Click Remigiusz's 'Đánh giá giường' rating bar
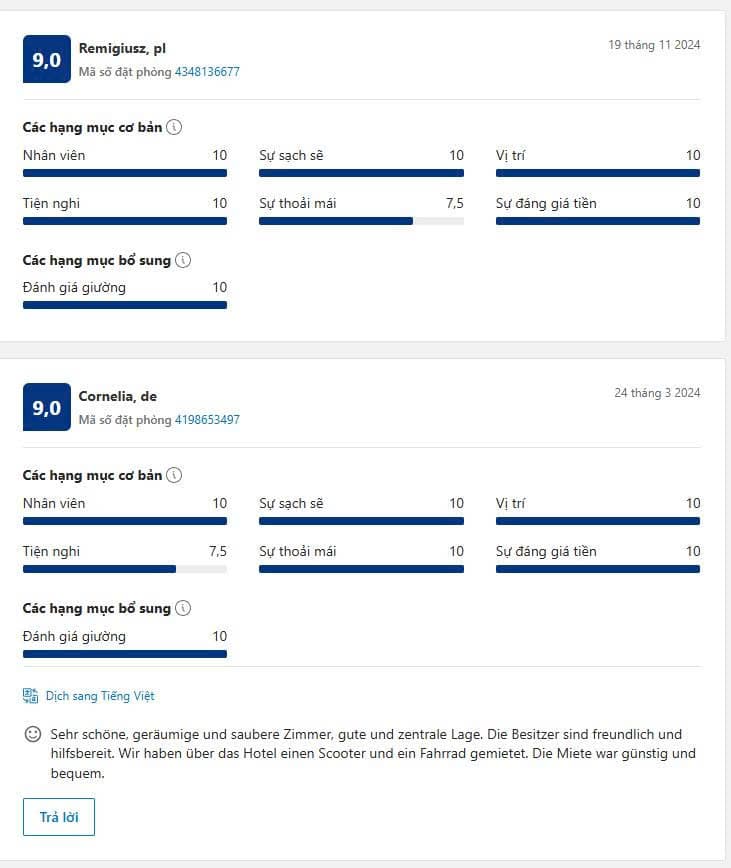 [125, 305]
